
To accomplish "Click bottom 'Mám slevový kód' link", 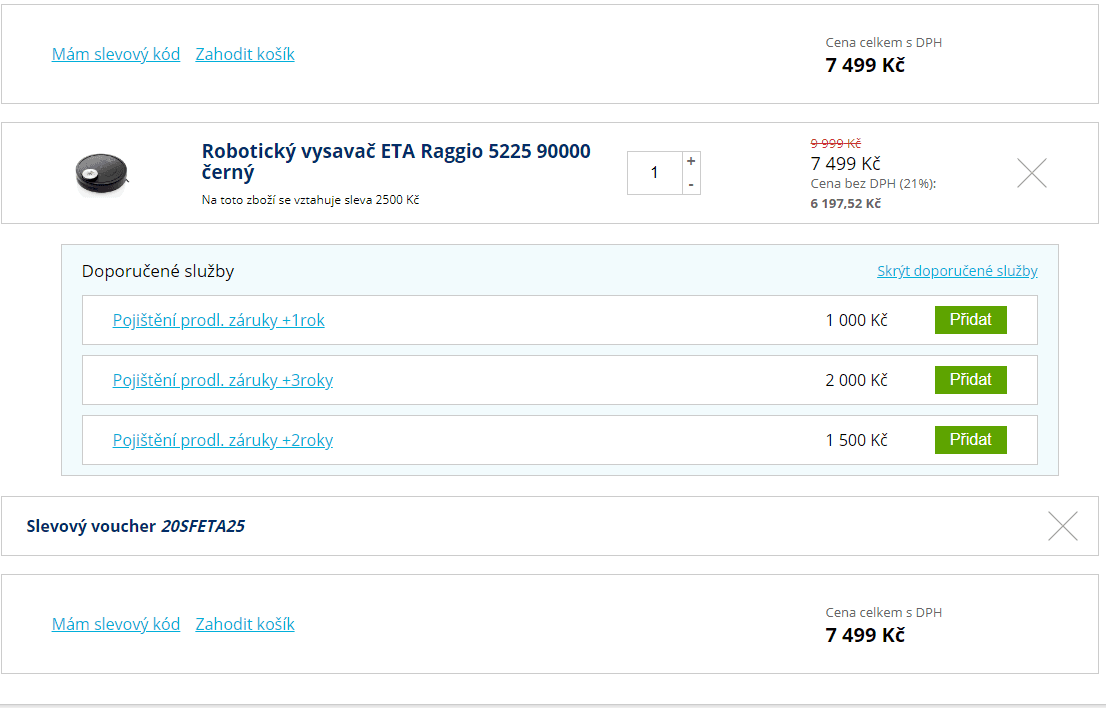I will coord(116,624).
